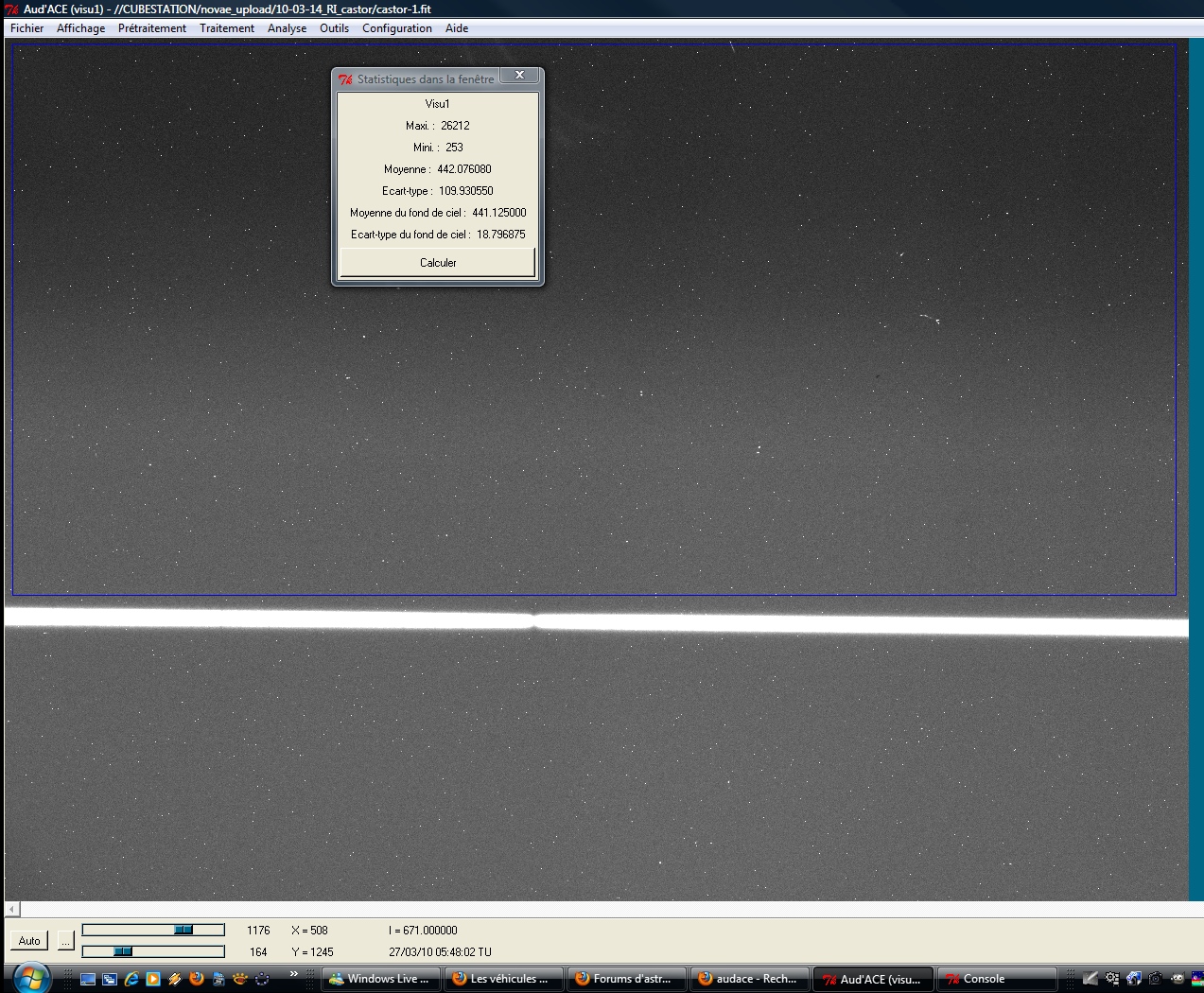This screenshot has height=993, width=1204.
Task: Launch Windows Media Player quick launch icon
Action: tap(153, 979)
